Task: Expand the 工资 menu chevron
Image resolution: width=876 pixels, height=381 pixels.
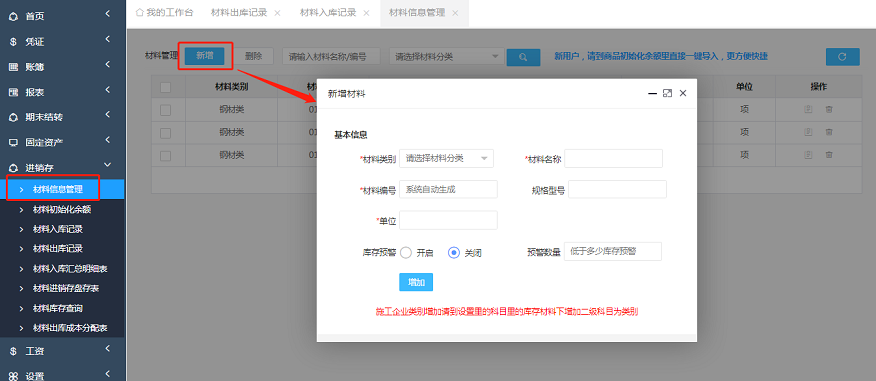Action: (108, 349)
